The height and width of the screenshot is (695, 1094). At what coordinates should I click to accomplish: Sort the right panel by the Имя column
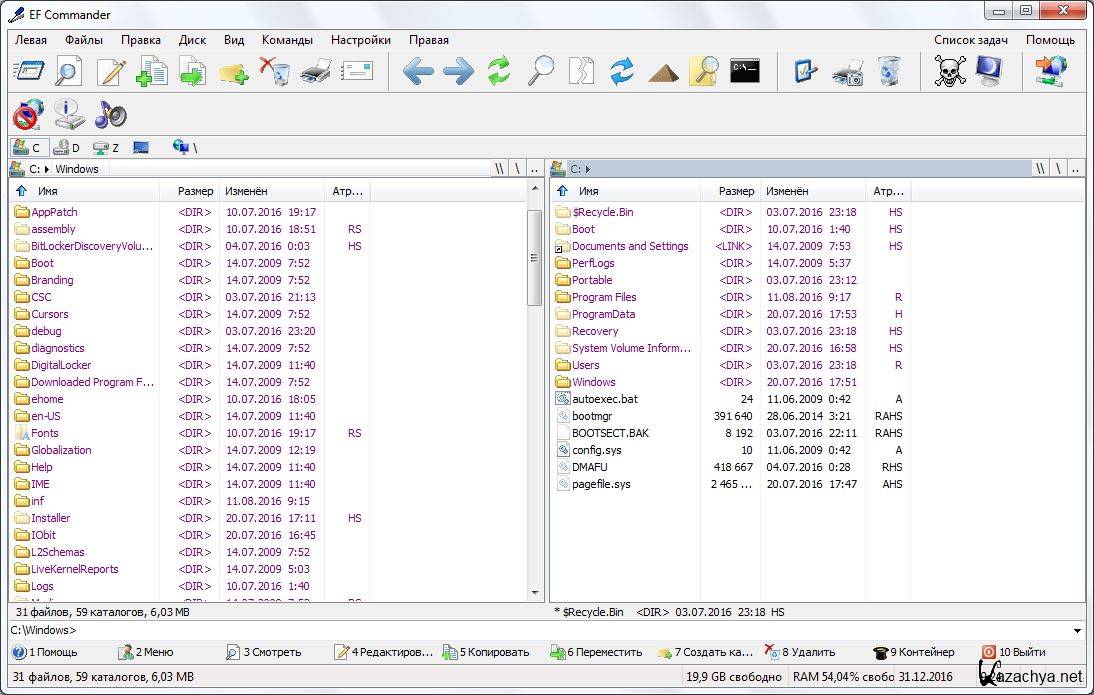point(589,191)
